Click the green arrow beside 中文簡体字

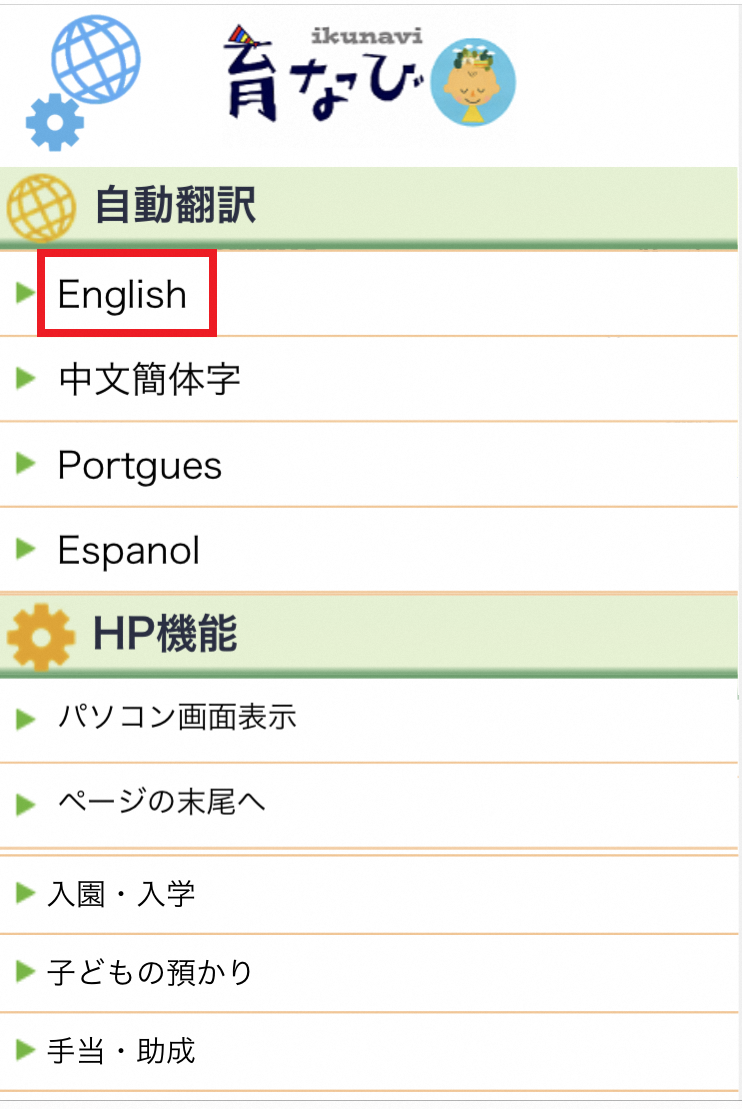26,378
